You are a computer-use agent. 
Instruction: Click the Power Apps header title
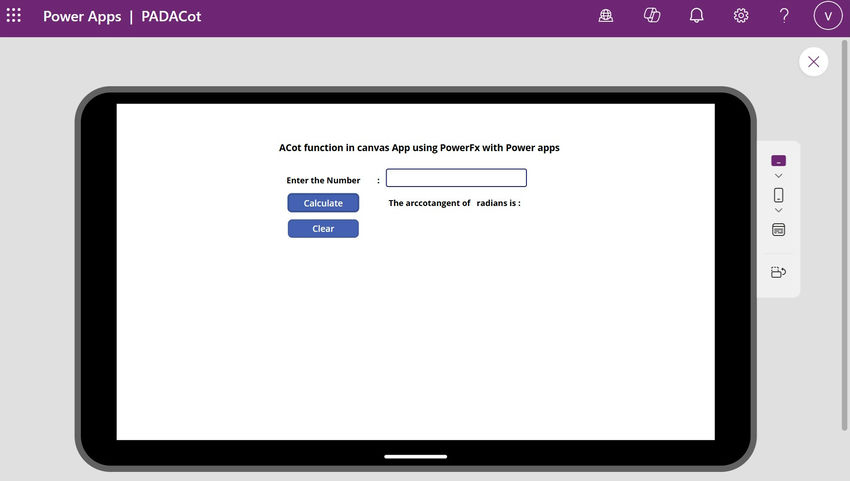pos(82,16)
